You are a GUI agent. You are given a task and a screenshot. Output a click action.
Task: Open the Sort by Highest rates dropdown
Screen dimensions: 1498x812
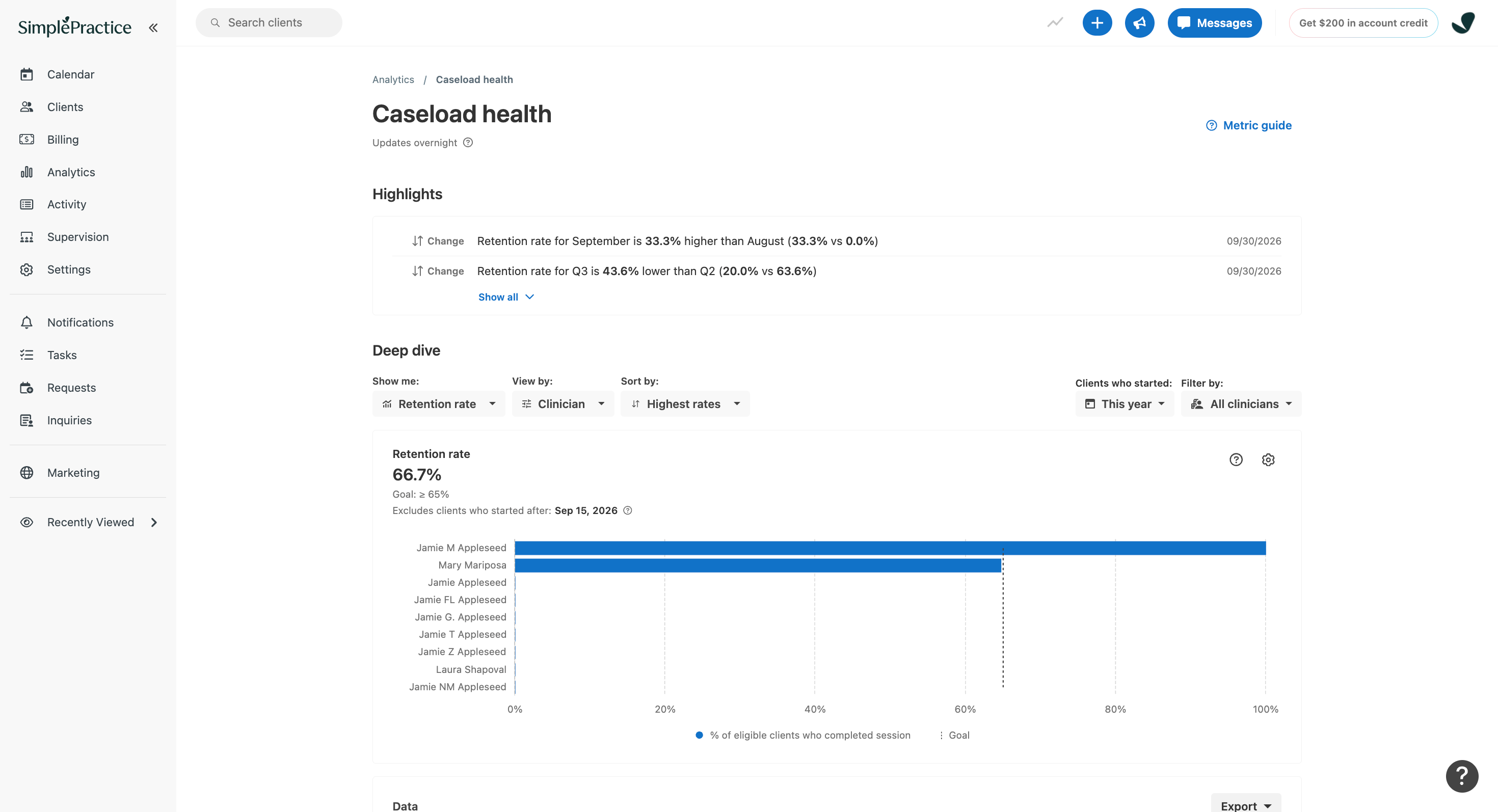pos(684,404)
